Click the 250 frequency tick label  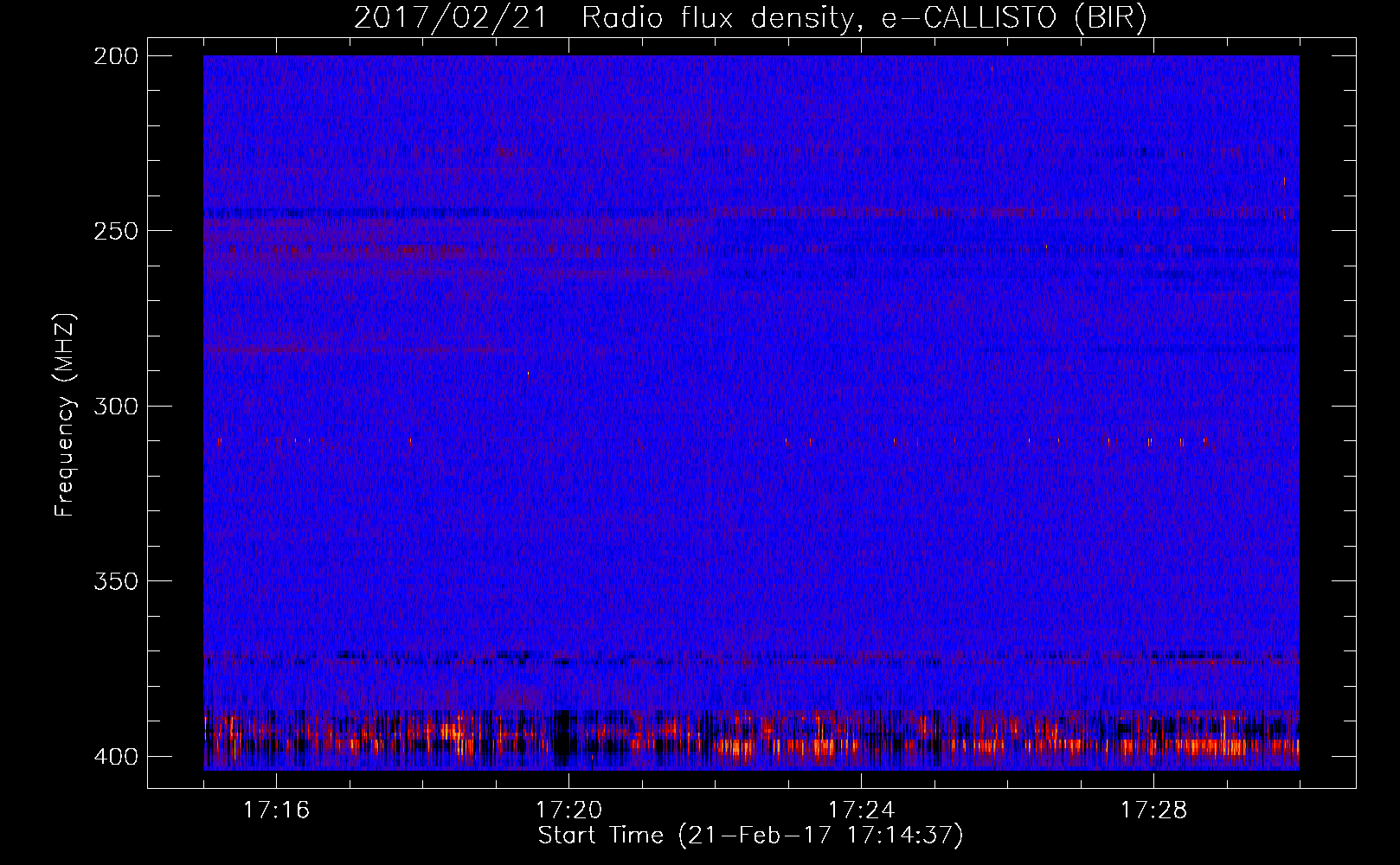[x=115, y=231]
